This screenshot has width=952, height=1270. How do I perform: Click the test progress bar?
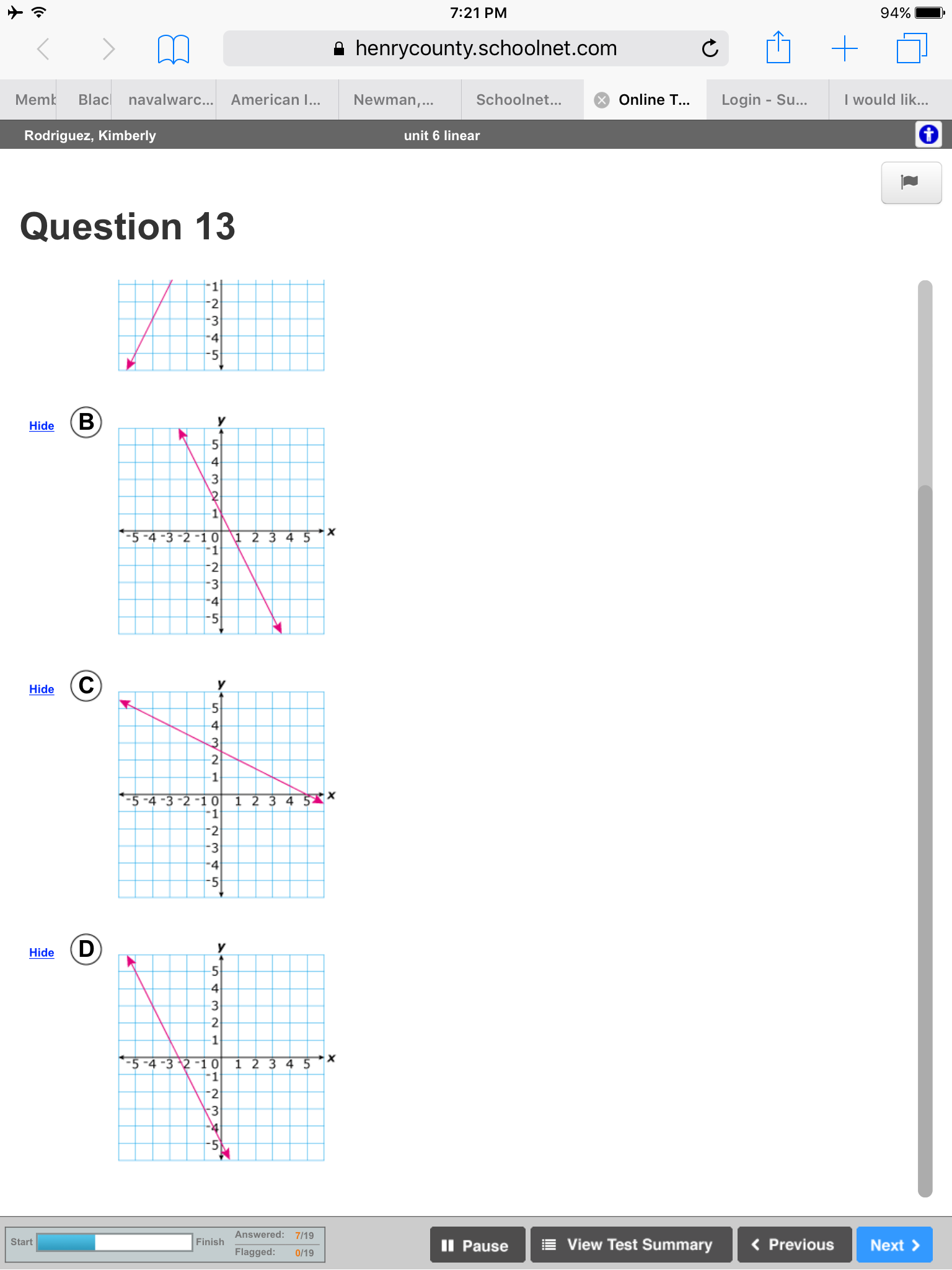(x=115, y=1243)
